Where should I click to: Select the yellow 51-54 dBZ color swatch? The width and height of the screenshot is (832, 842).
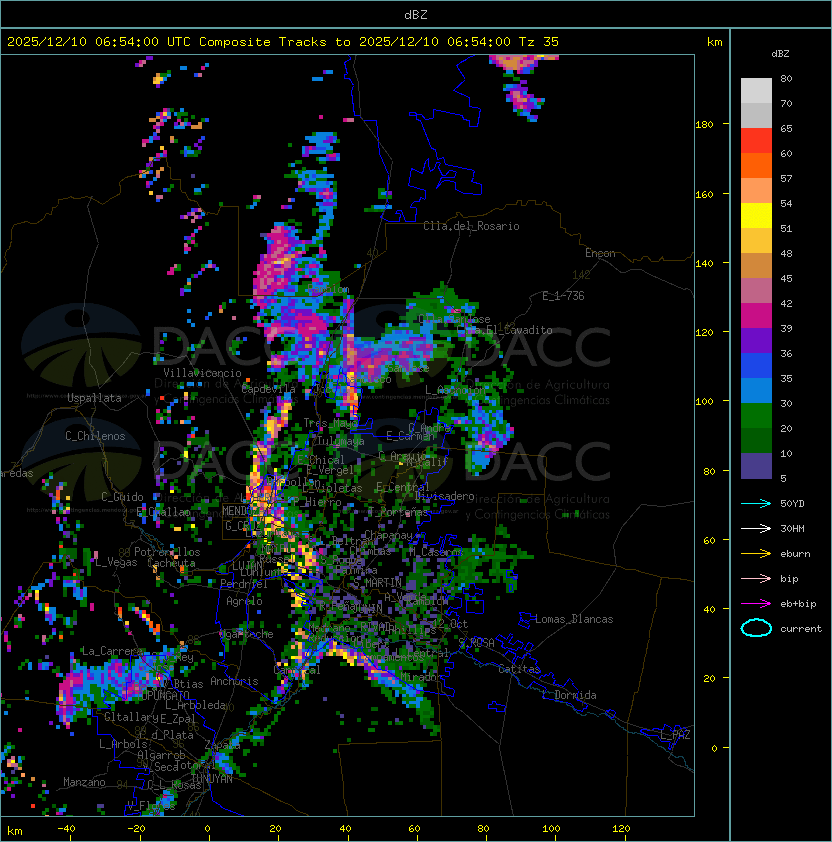coord(756,216)
